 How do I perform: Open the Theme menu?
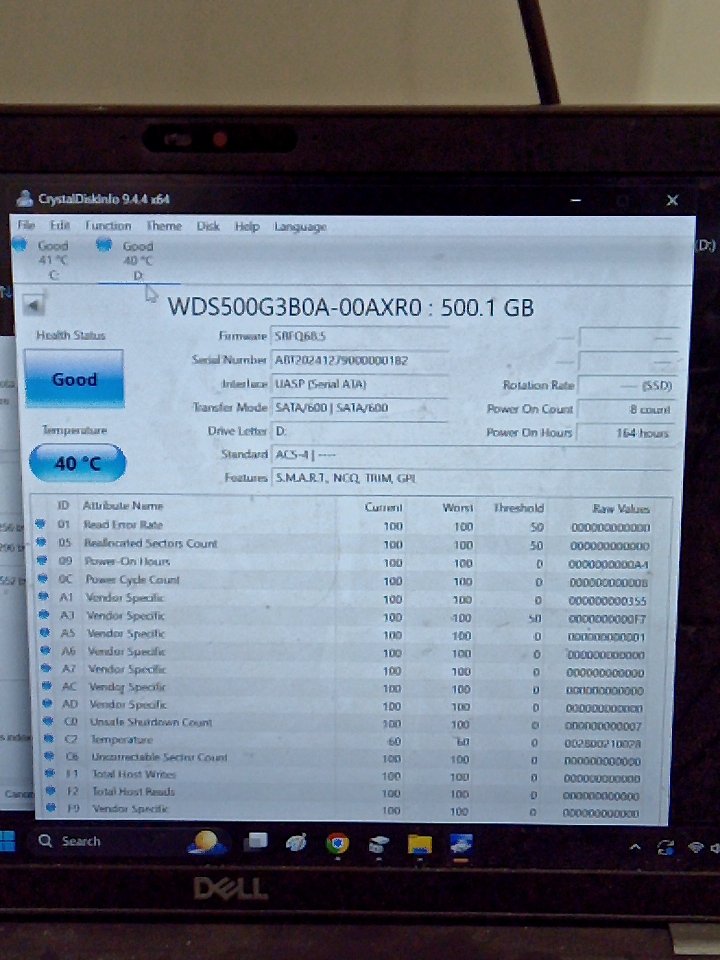[164, 227]
